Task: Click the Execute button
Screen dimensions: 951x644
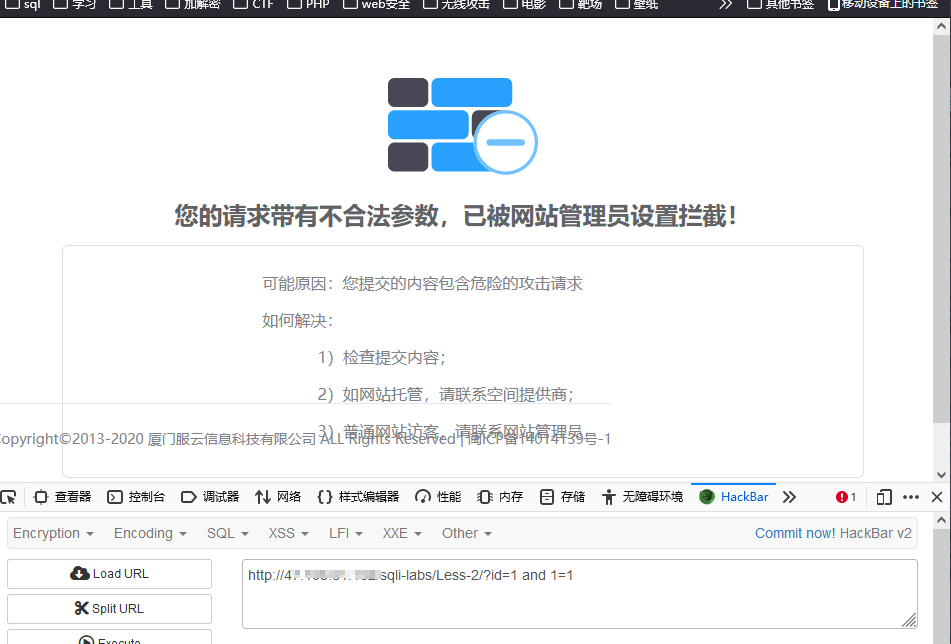Action: tap(109, 638)
